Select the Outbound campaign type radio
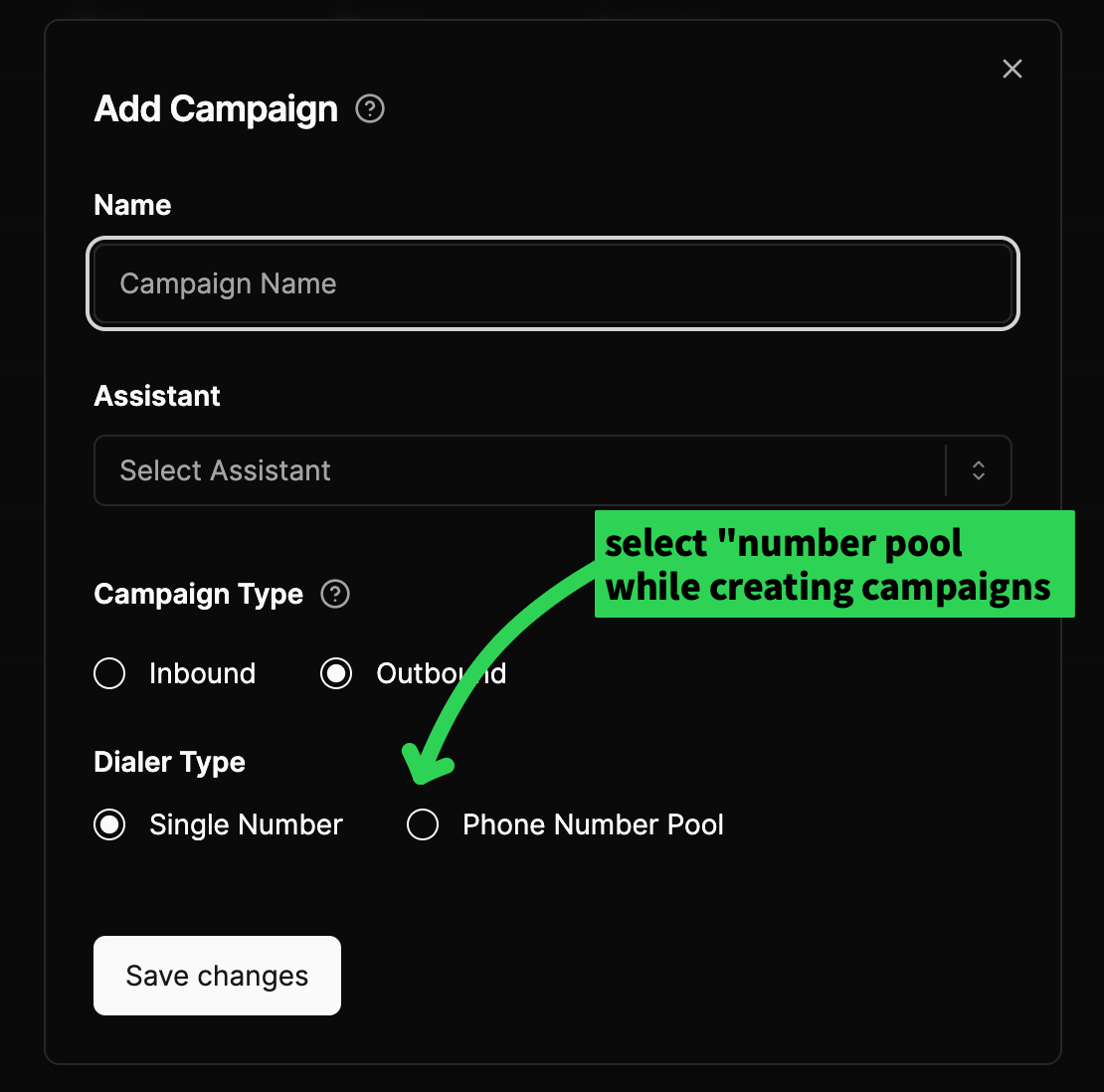 point(336,673)
